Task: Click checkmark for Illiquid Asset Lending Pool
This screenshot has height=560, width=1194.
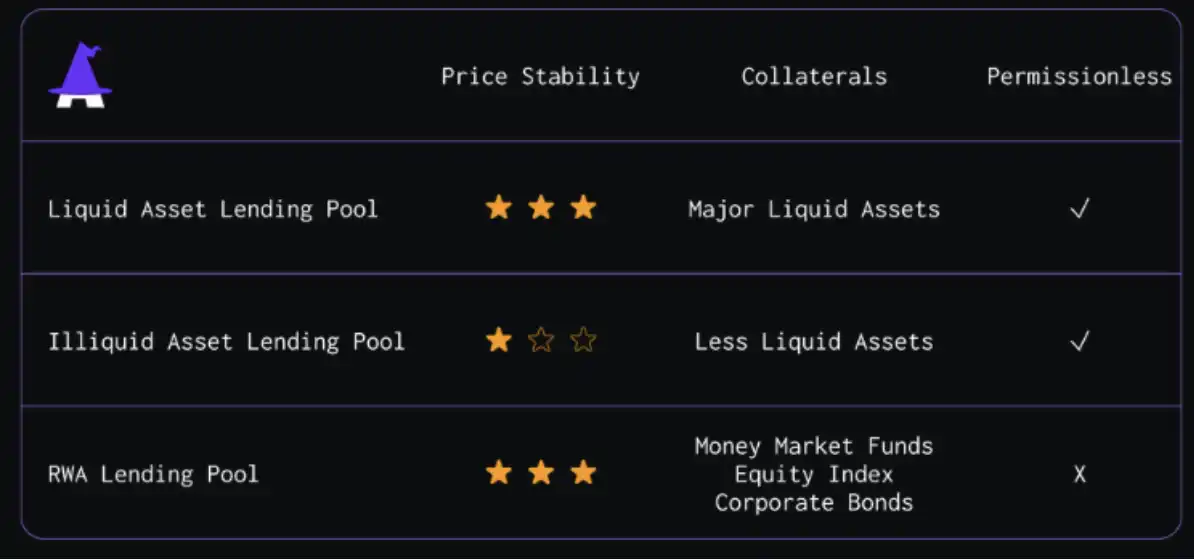Action: click(x=1079, y=342)
